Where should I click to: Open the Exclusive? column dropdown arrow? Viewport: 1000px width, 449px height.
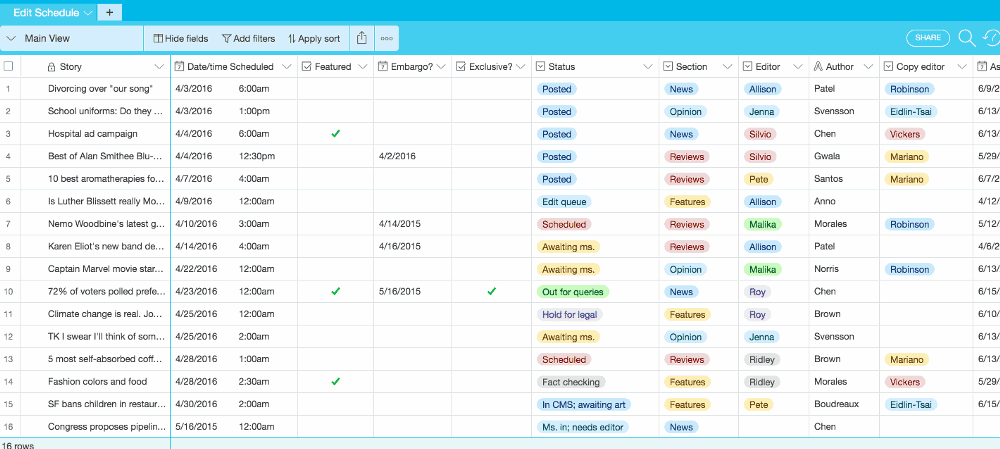click(x=520, y=66)
